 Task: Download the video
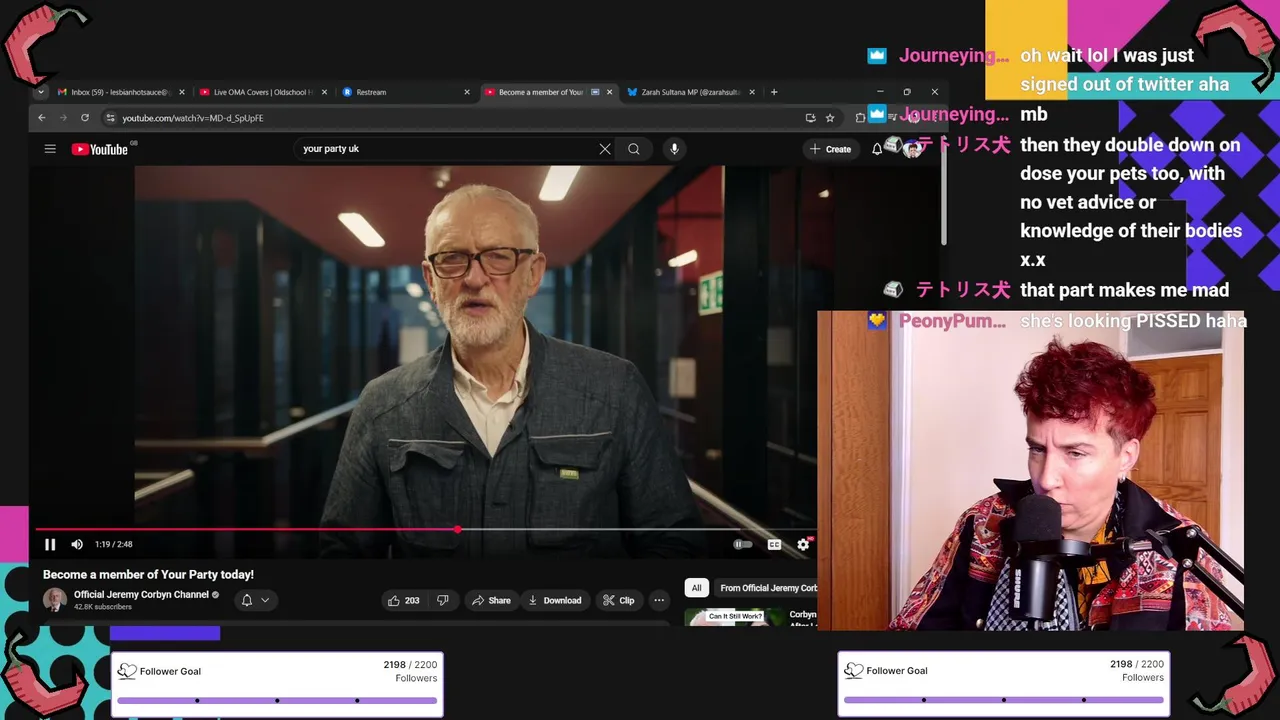(555, 600)
